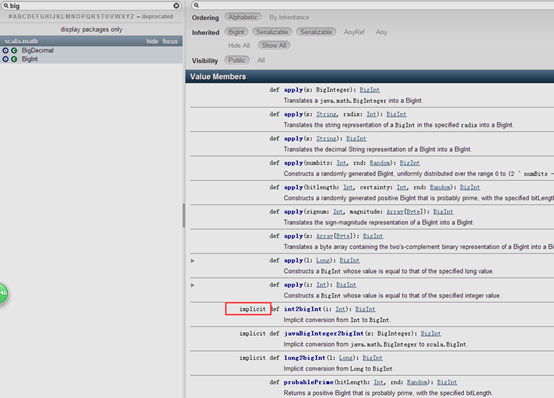Click probablePrime method name
The image size is (554, 398).
click(x=308, y=382)
